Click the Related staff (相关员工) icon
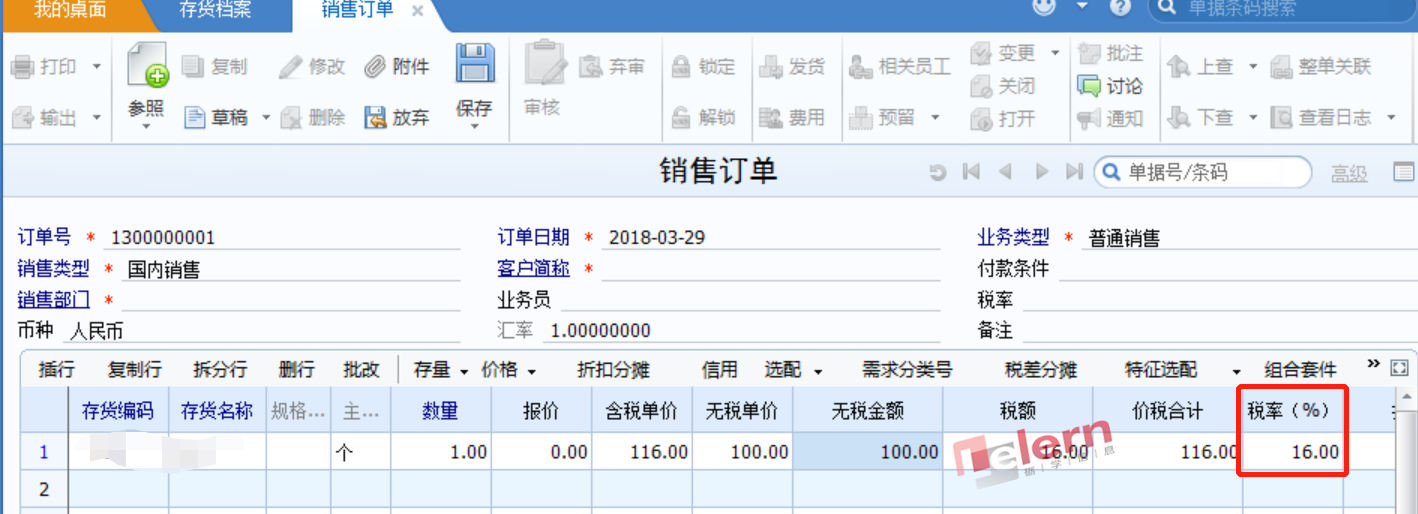This screenshot has height=514, width=1418. tap(860, 67)
